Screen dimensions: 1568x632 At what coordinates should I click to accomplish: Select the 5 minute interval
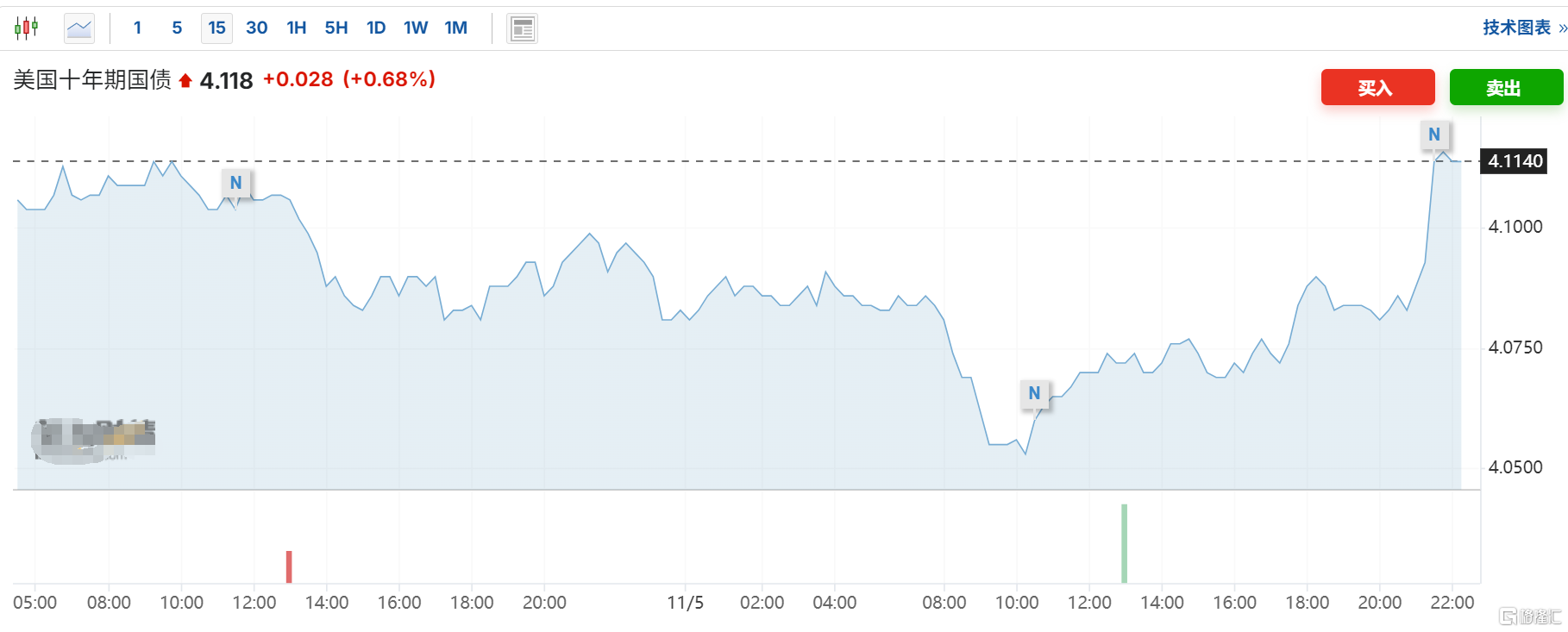click(x=177, y=28)
